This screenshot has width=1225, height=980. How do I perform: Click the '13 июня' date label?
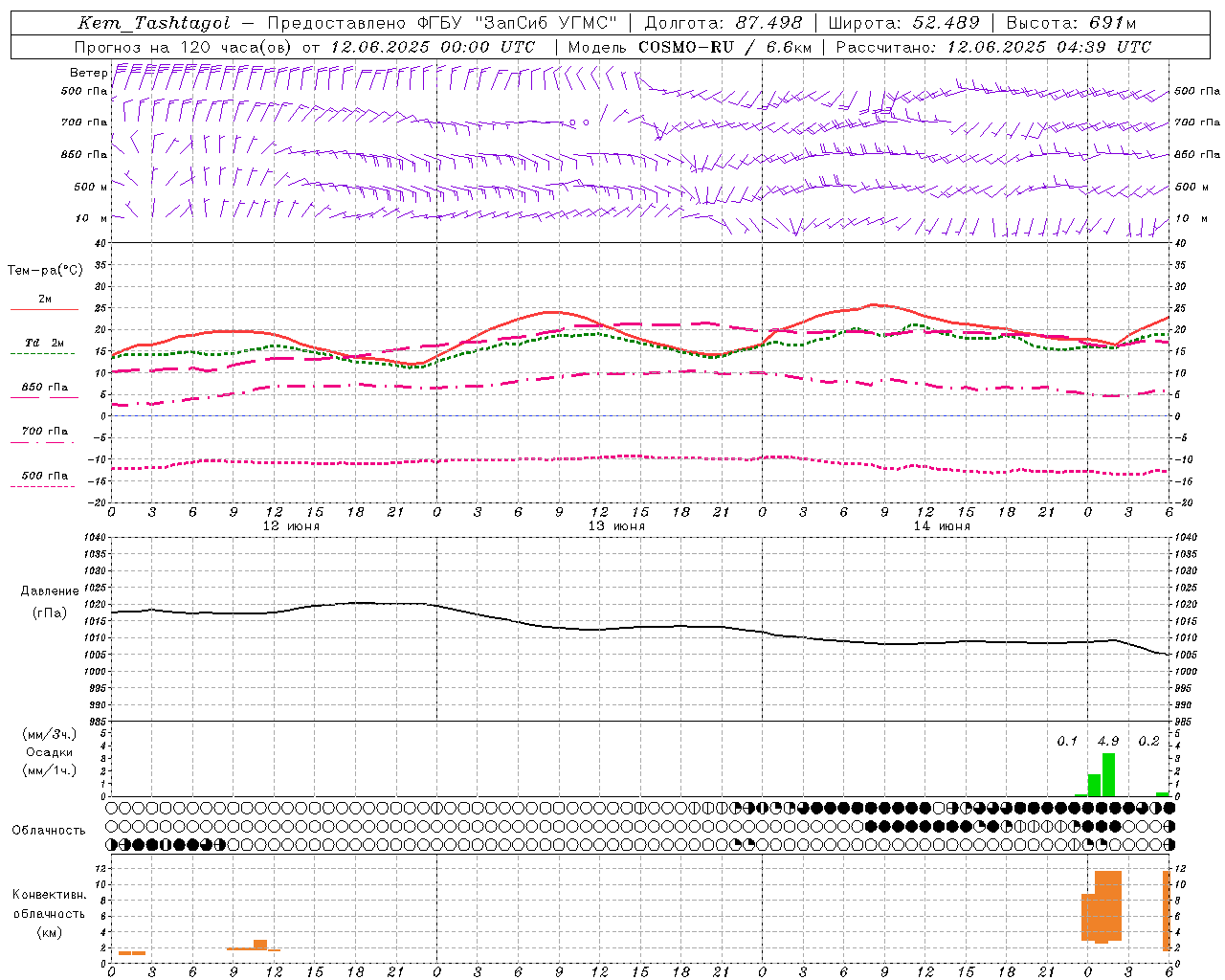tap(616, 526)
